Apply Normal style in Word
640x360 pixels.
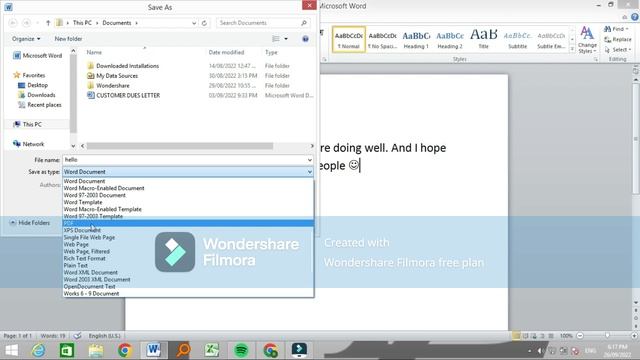[x=349, y=40]
